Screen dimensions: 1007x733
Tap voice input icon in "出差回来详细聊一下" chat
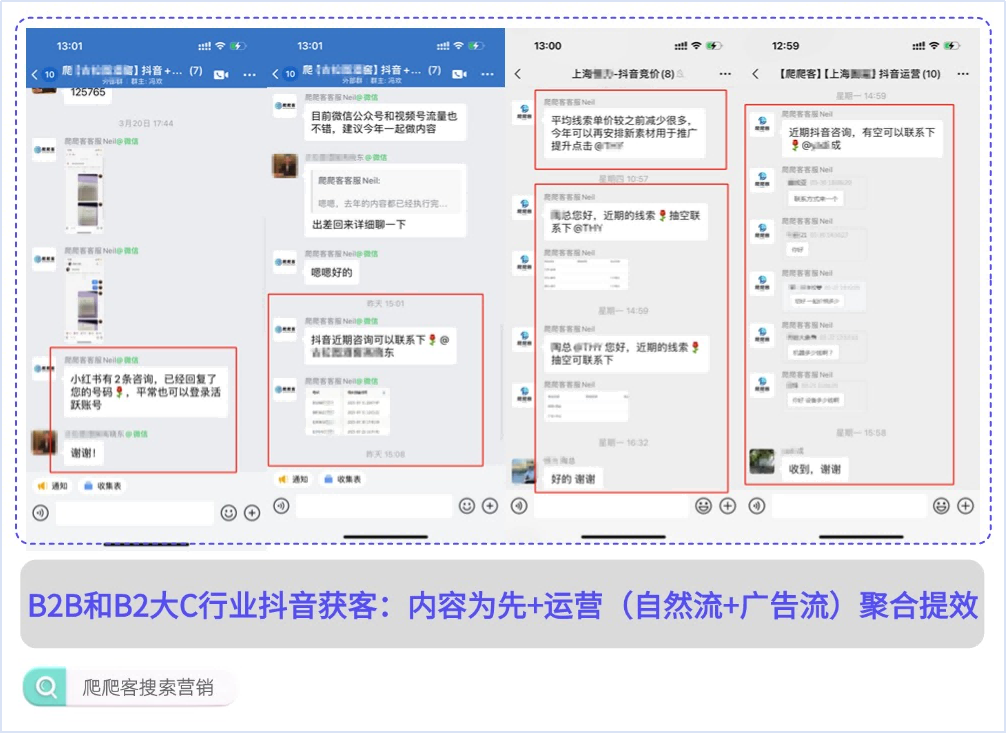point(281,506)
